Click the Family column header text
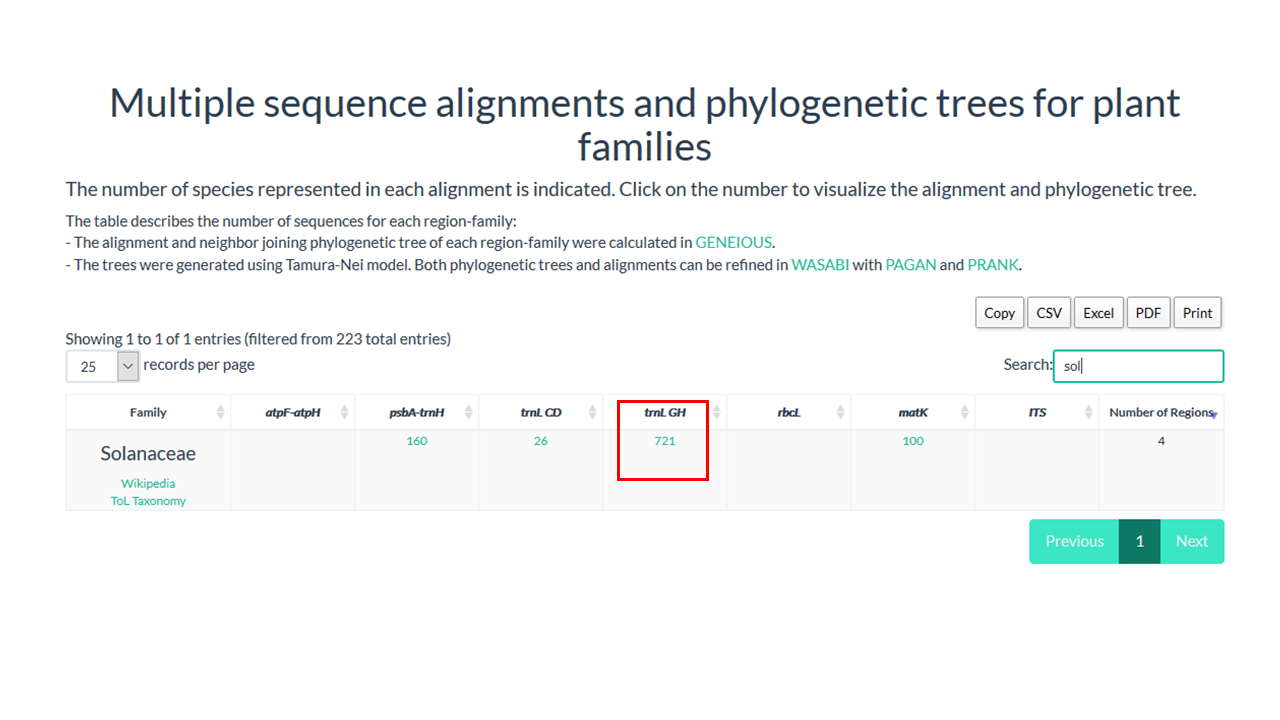The height and width of the screenshot is (720, 1280). [148, 412]
